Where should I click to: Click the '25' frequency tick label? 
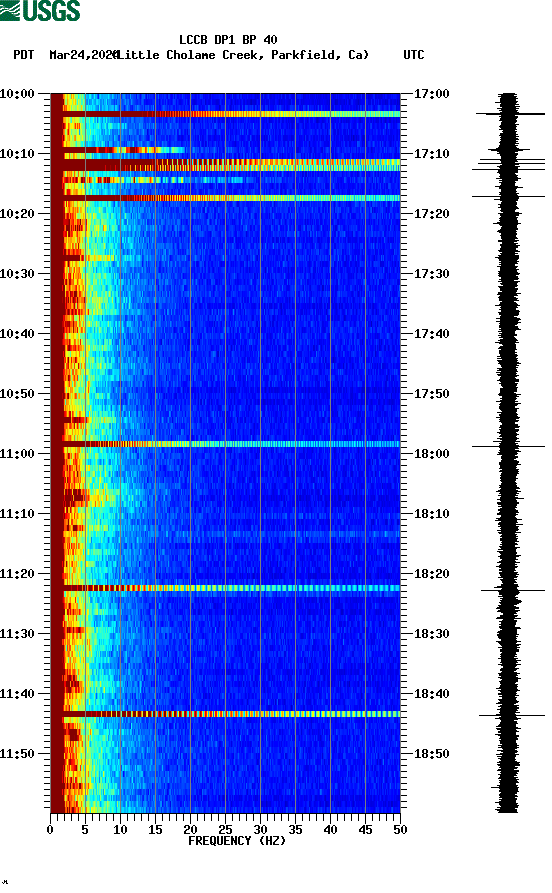pyautogui.click(x=225, y=830)
